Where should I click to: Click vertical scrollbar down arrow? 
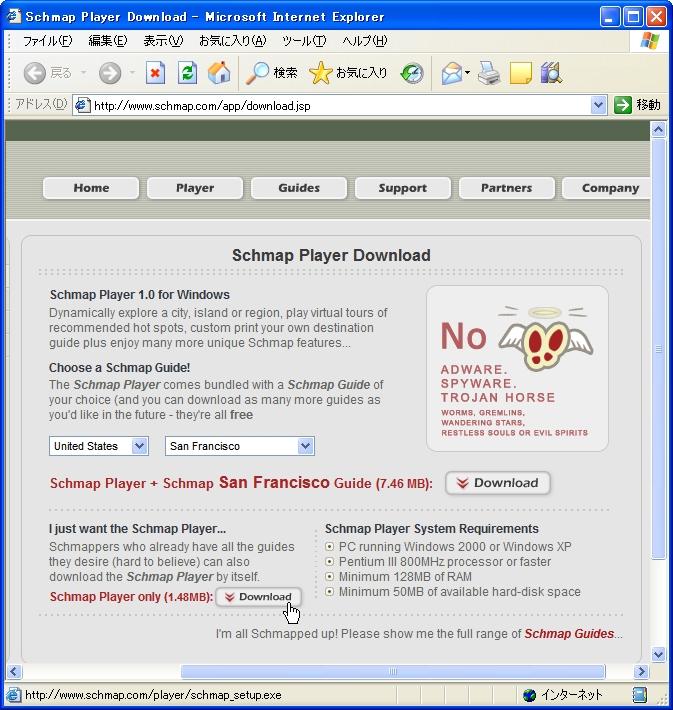[x=658, y=654]
